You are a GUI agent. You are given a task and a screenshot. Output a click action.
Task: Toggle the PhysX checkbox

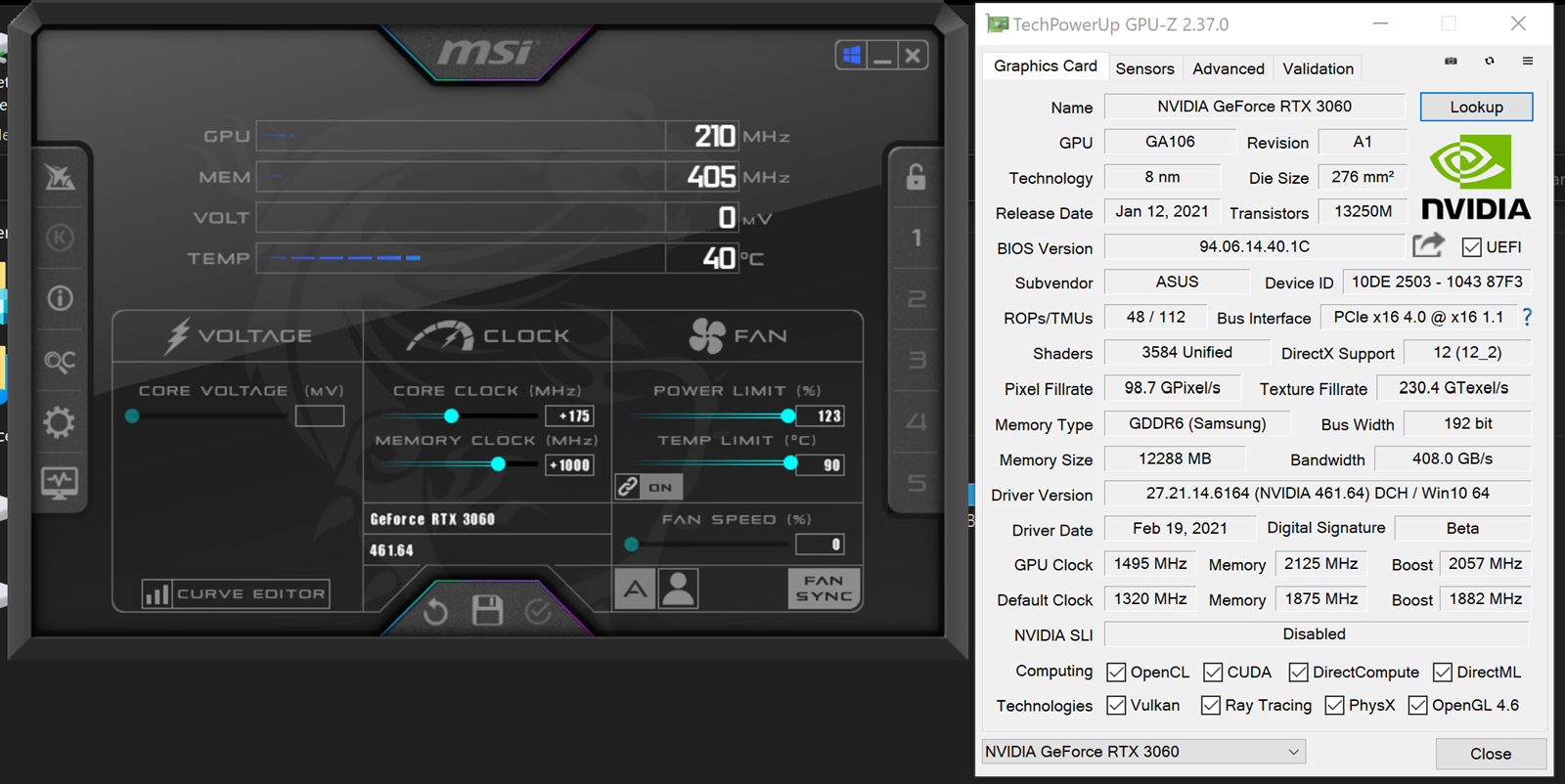[1334, 706]
